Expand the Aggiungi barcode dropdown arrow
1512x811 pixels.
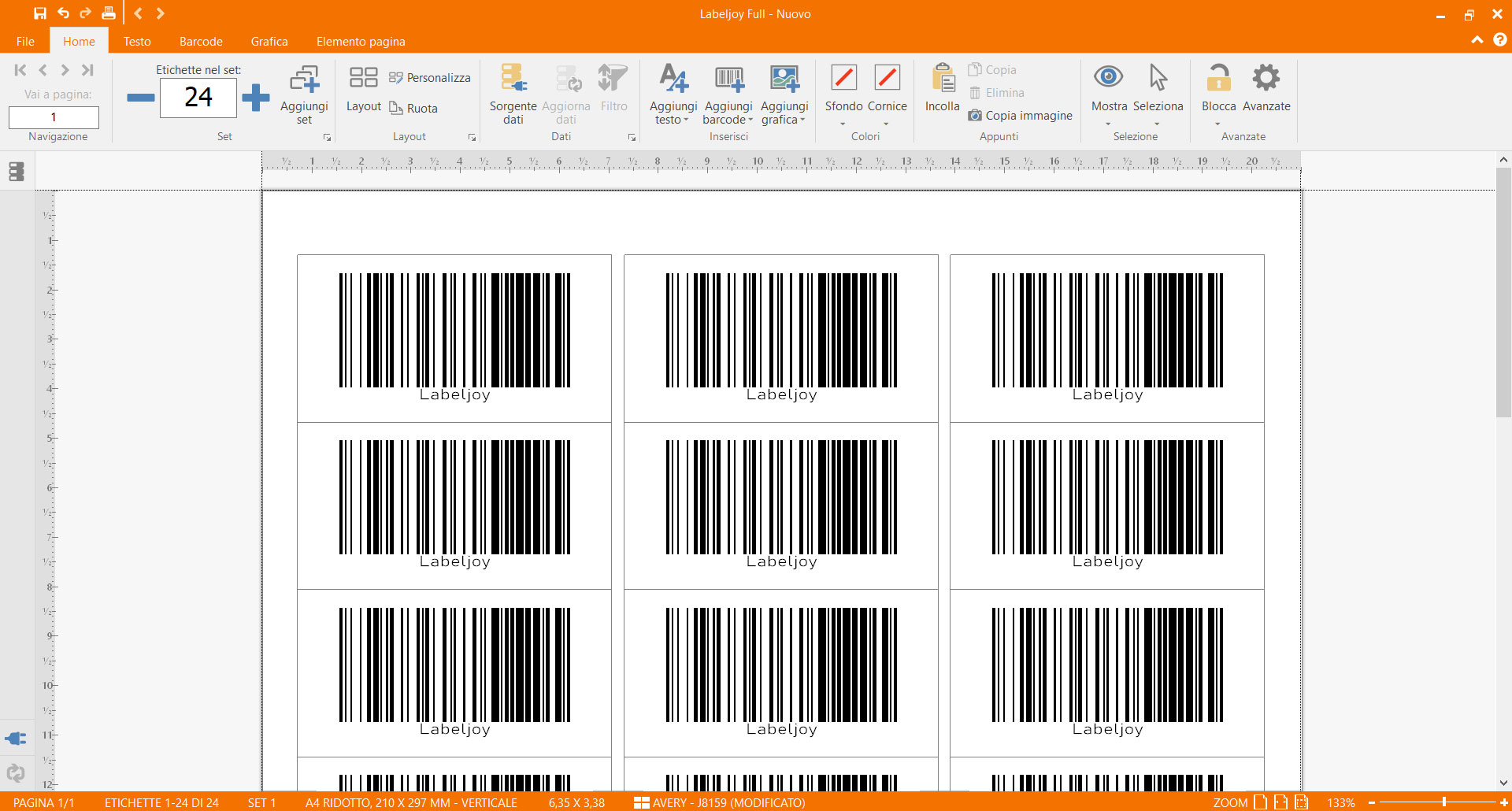750,120
